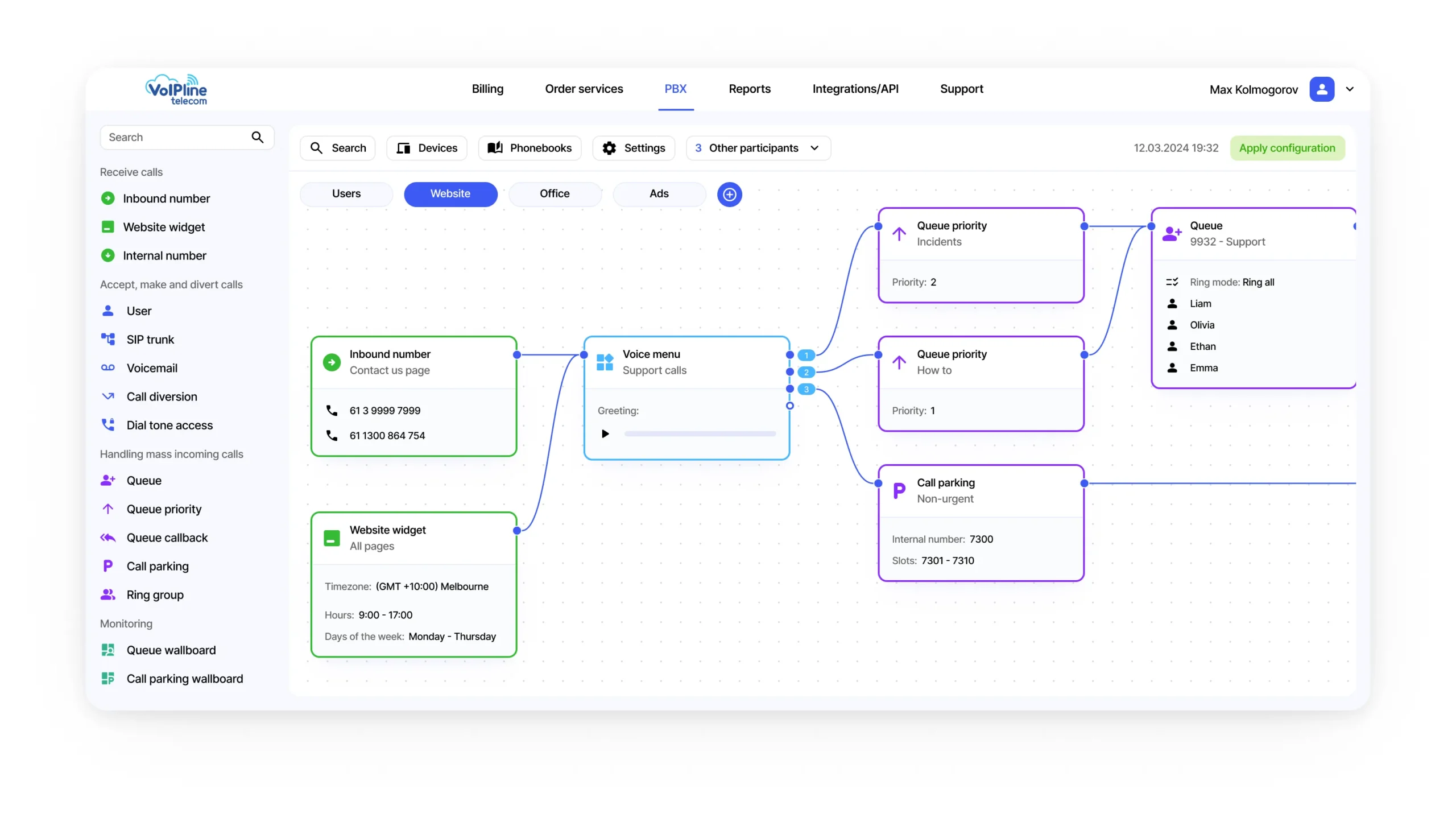Select Voice menu output option 3
This screenshot has width=1456, height=814.
805,389
